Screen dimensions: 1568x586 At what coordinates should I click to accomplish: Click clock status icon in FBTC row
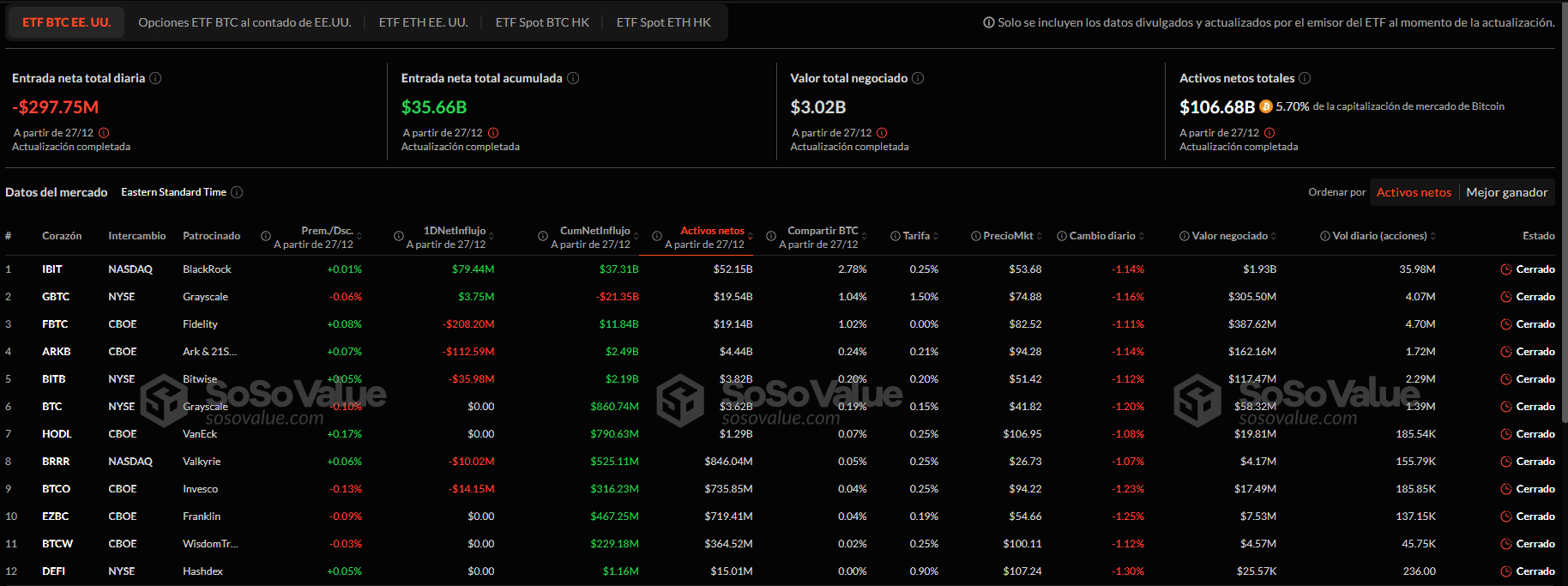click(1506, 324)
